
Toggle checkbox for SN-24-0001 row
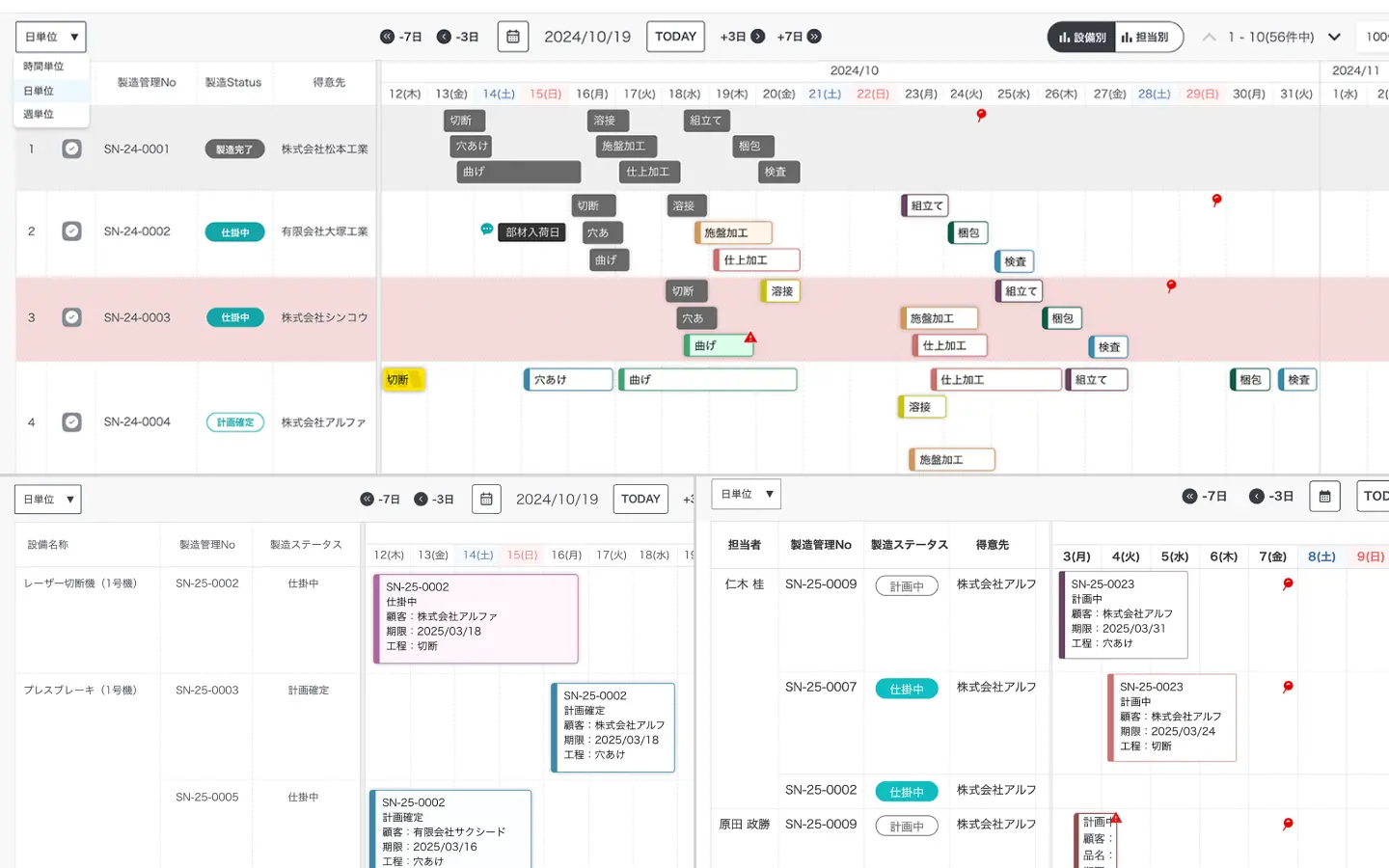click(71, 149)
